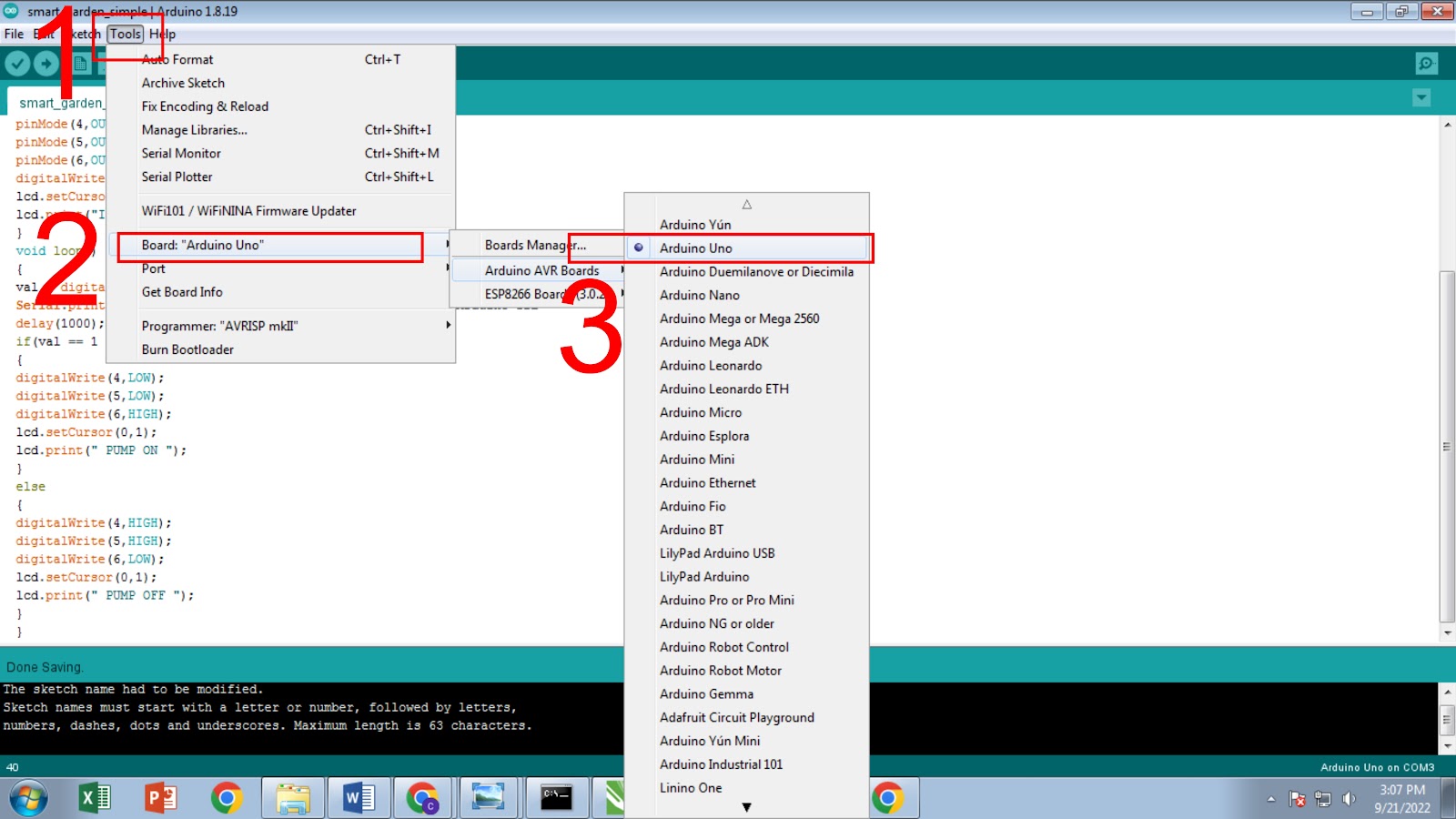Screen dimensions: 1456x819
Task: Select LilyPad Arduino USB board
Action: pyautogui.click(x=747, y=553)
